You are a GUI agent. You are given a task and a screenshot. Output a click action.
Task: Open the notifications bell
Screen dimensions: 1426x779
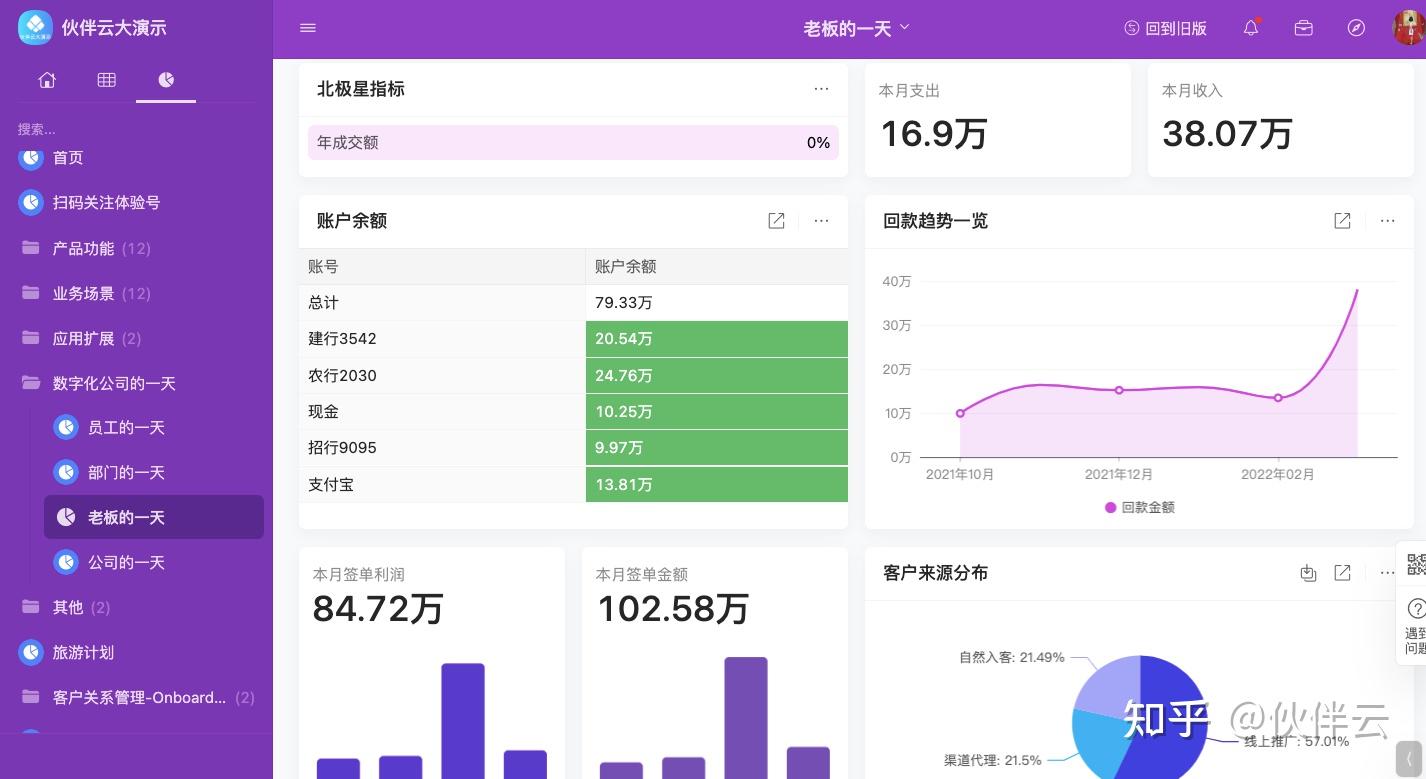click(x=1251, y=28)
